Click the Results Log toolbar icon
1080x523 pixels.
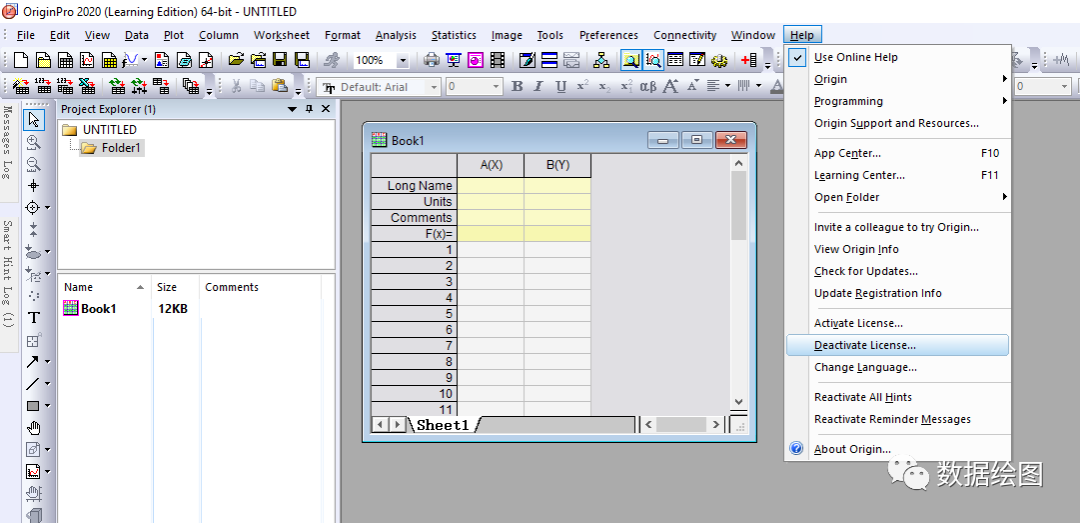pyautogui.click(x=675, y=61)
